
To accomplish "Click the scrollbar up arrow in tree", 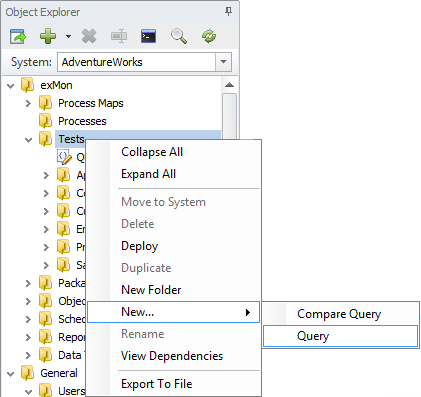I will pyautogui.click(x=229, y=85).
